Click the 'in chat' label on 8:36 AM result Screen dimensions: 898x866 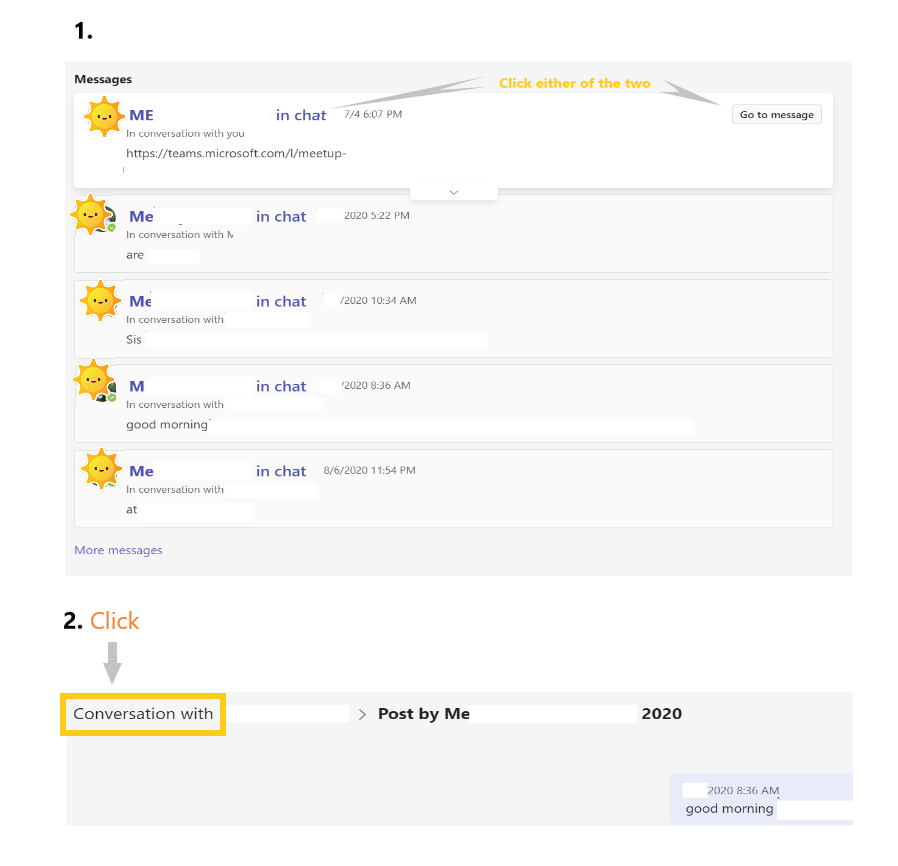click(281, 386)
